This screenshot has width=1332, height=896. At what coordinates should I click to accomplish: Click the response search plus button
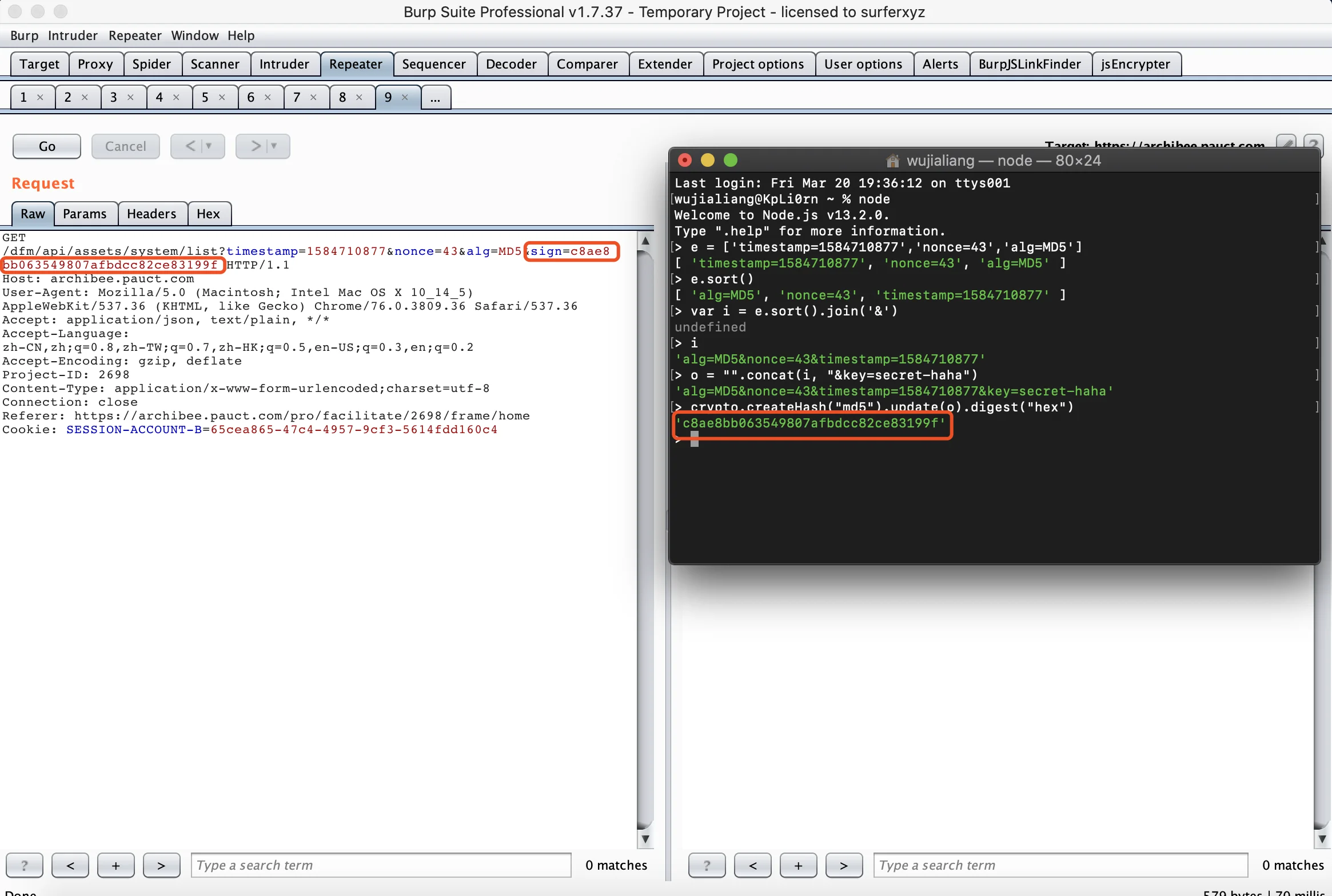click(x=798, y=865)
